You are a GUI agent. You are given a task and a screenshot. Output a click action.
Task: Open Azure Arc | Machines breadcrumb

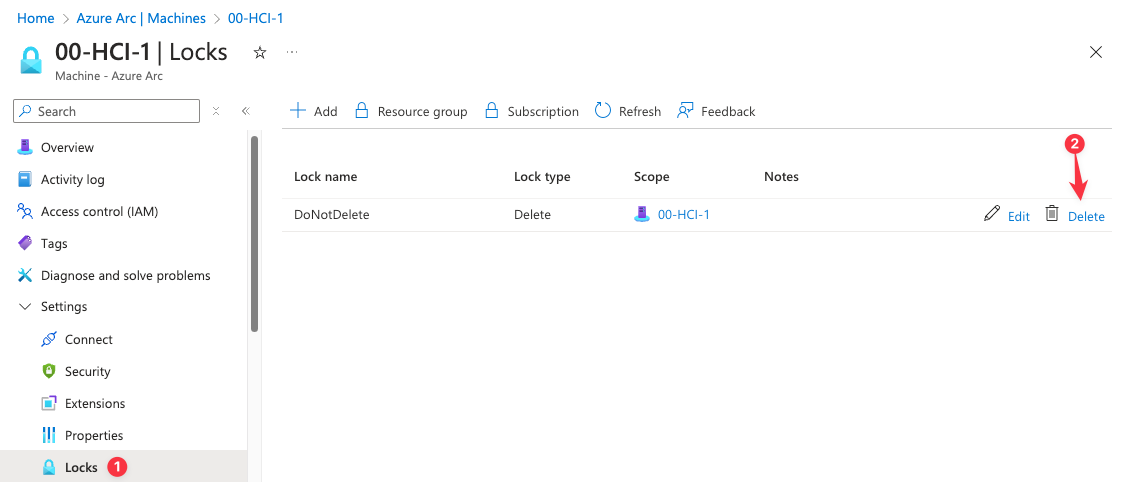142,18
